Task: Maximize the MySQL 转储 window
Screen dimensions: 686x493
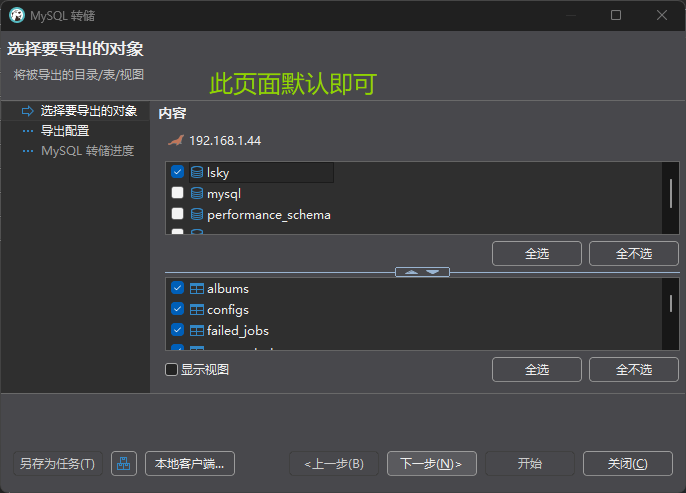Action: (x=616, y=15)
